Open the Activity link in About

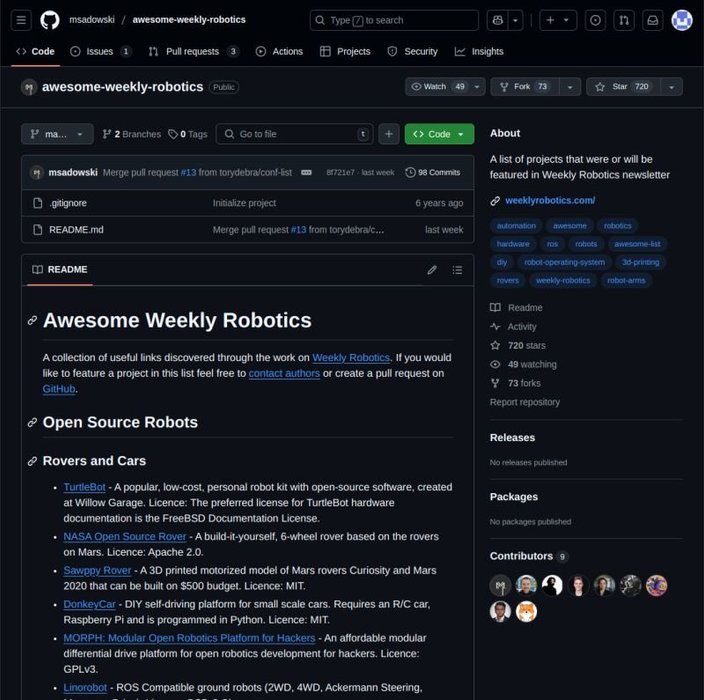pyautogui.click(x=513, y=326)
